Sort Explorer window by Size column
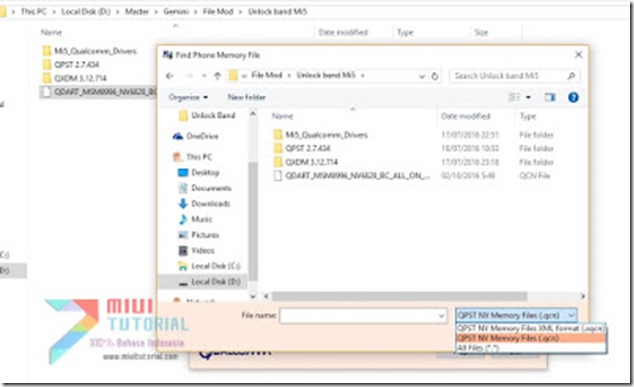This screenshot has width=634, height=387. 481,33
